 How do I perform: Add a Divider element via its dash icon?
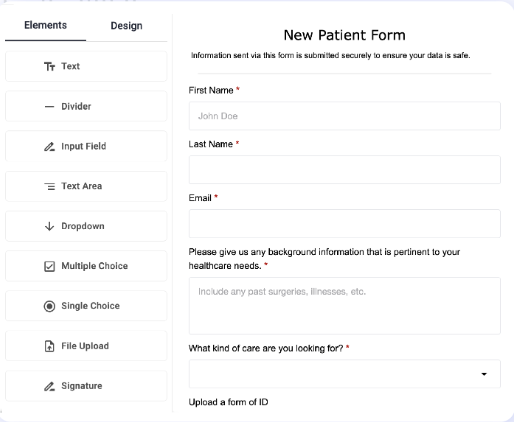click(49, 107)
